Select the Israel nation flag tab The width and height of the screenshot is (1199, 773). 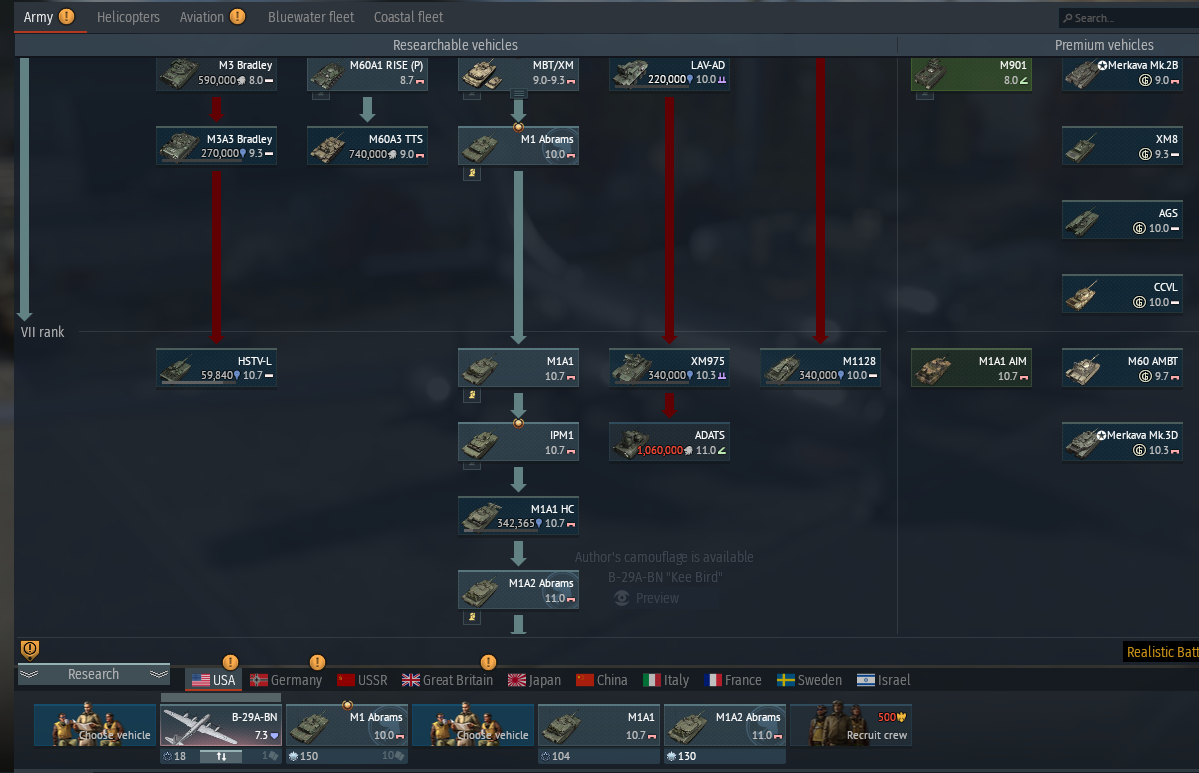[883, 680]
